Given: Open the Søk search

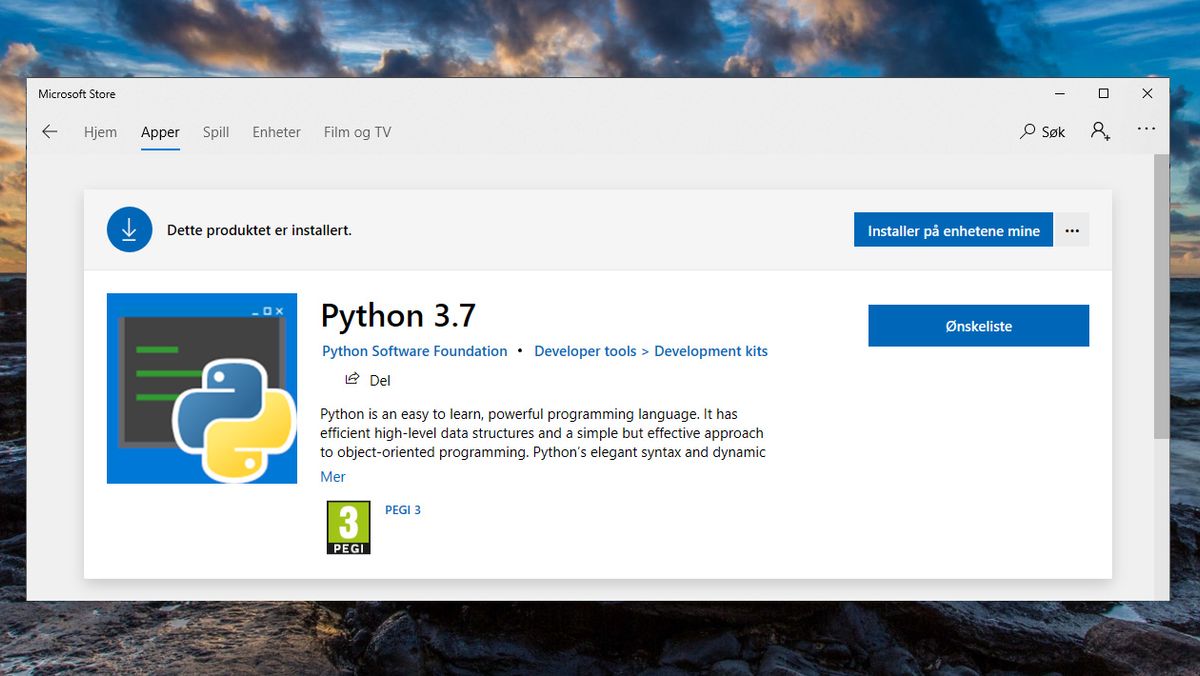Looking at the screenshot, I should click(x=1043, y=131).
